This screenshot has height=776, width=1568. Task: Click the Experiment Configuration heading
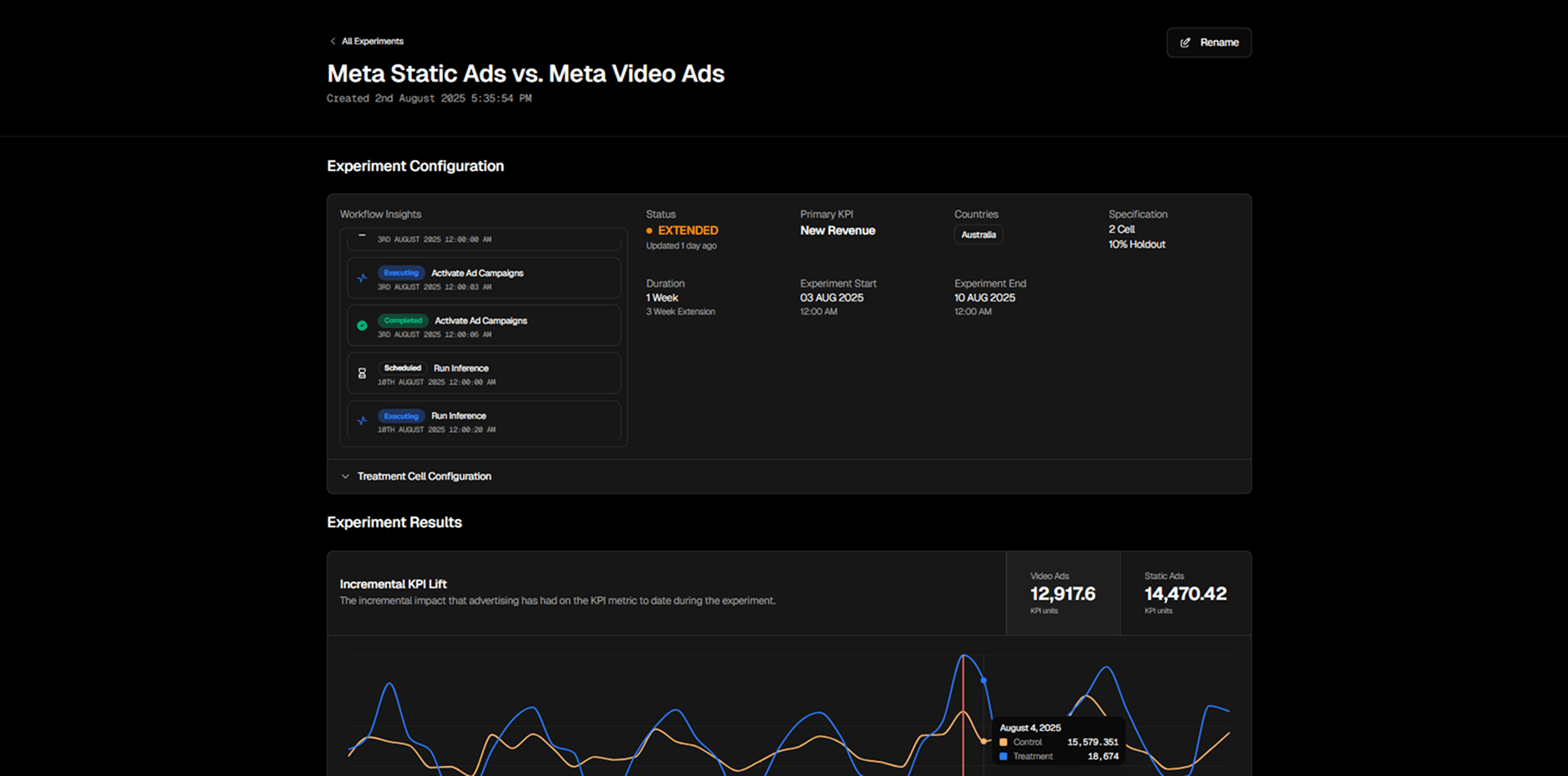tap(415, 166)
